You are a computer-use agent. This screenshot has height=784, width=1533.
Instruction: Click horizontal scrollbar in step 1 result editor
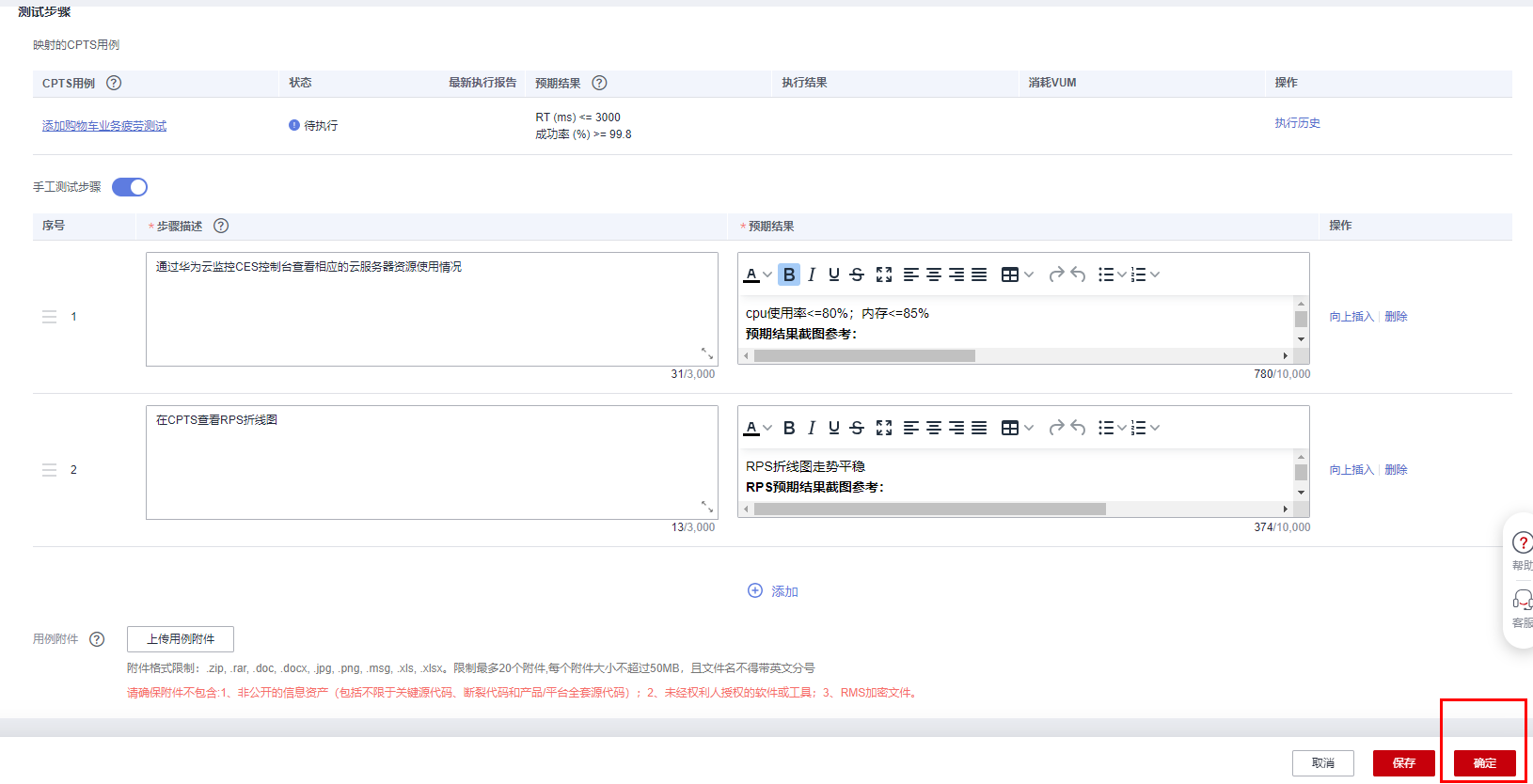tap(864, 356)
